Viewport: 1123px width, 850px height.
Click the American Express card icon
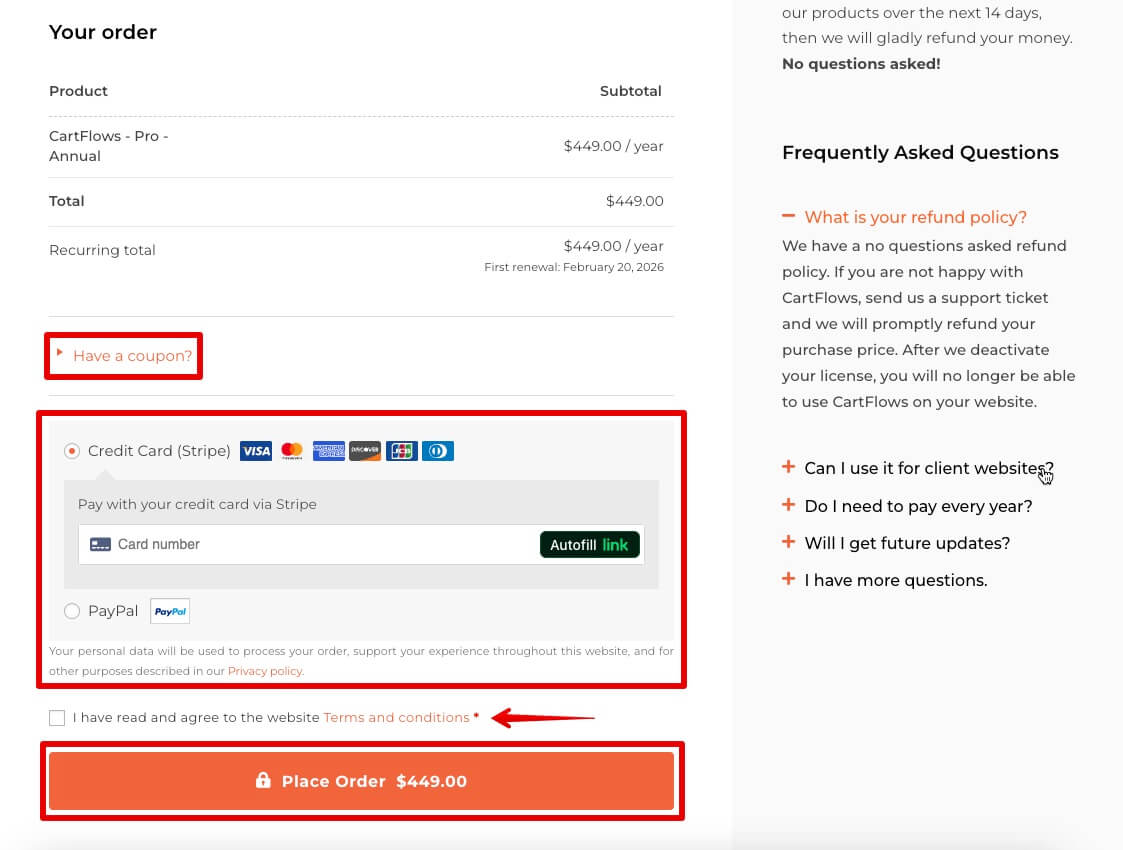[x=328, y=451]
